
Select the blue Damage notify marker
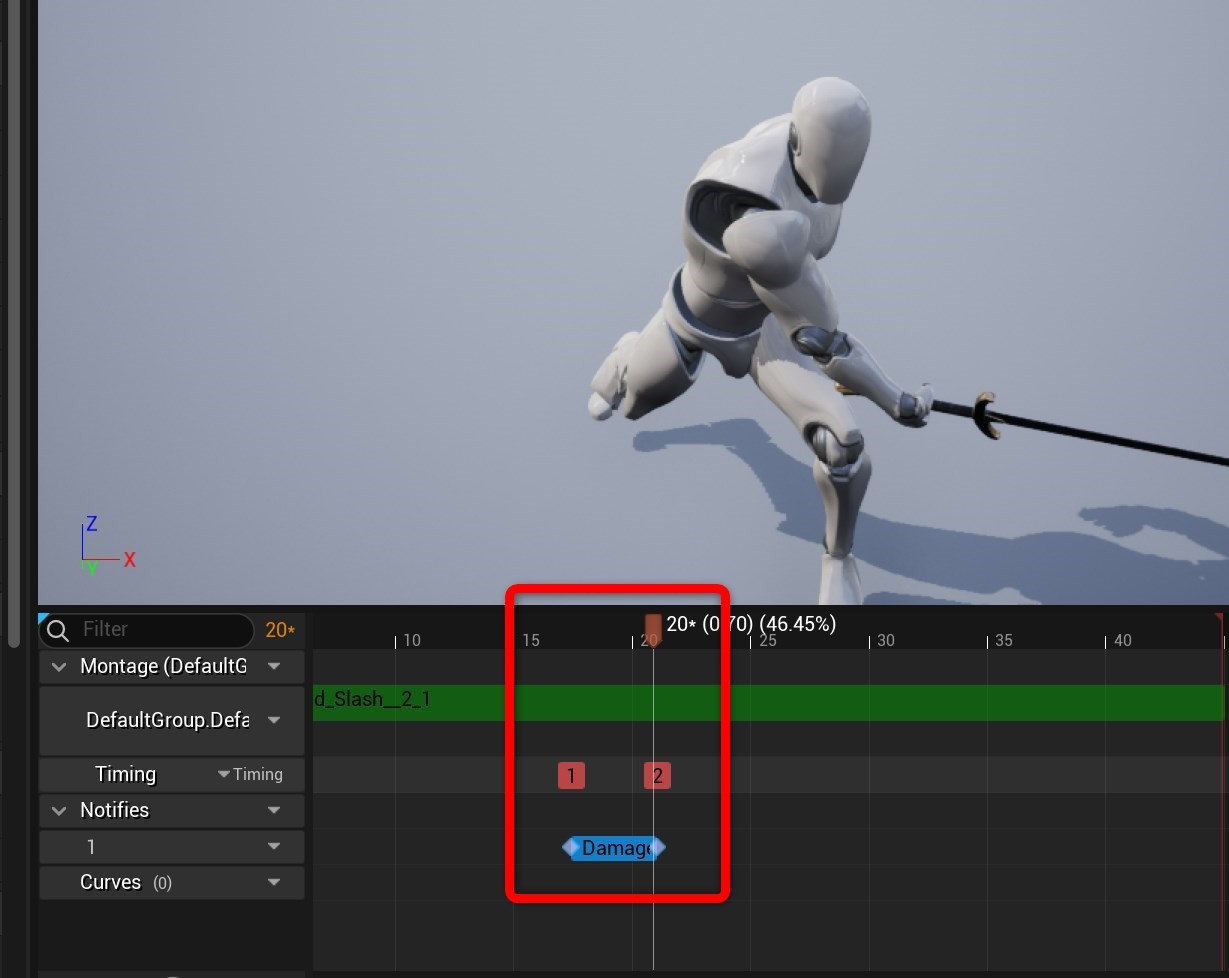click(614, 847)
